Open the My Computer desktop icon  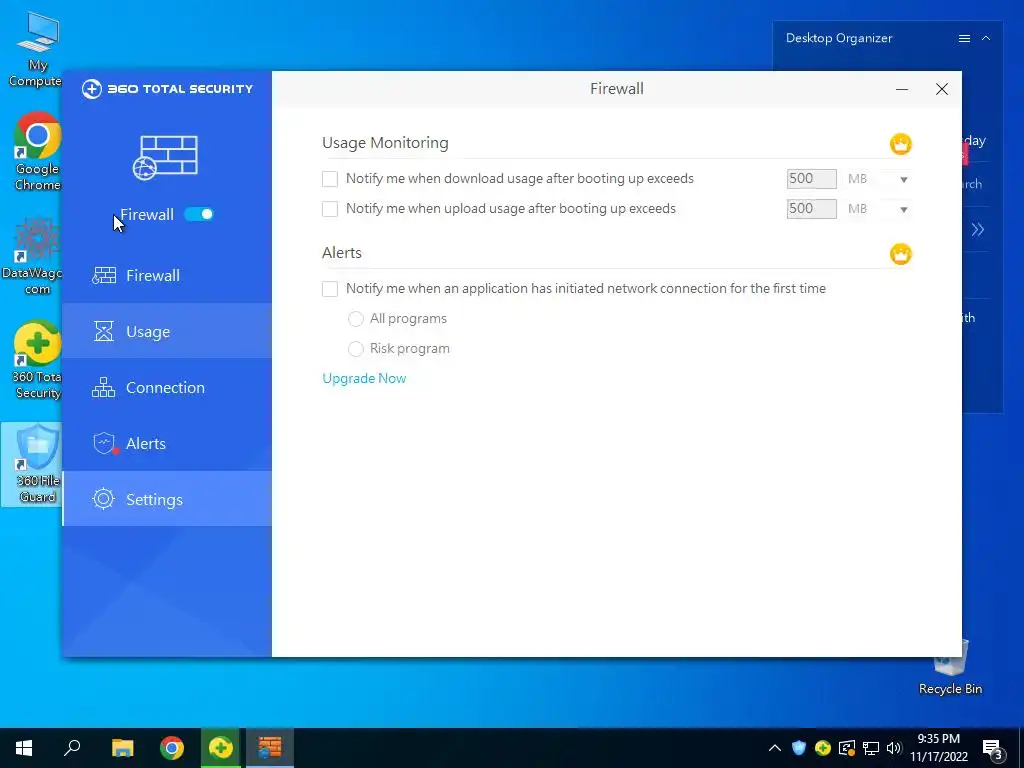tap(37, 50)
